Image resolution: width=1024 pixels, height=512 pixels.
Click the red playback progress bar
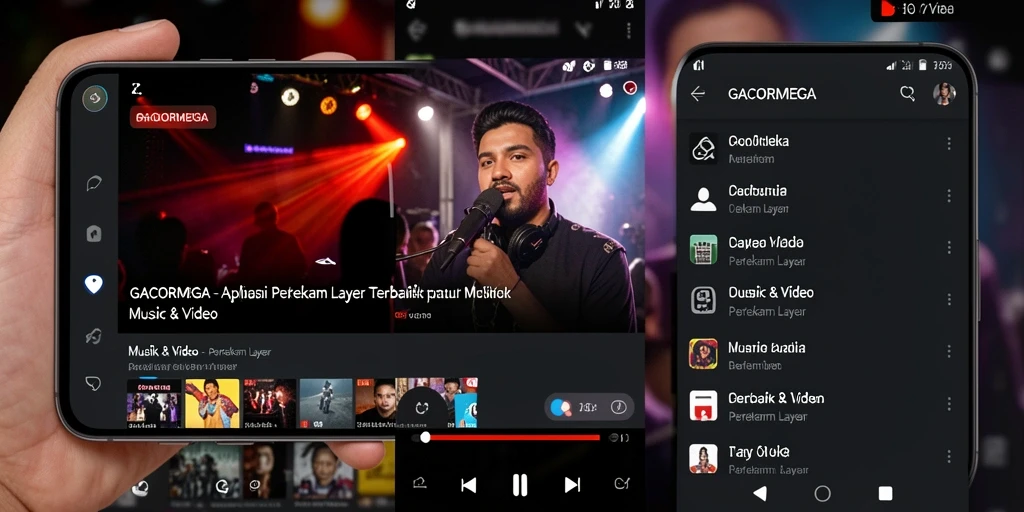click(513, 438)
